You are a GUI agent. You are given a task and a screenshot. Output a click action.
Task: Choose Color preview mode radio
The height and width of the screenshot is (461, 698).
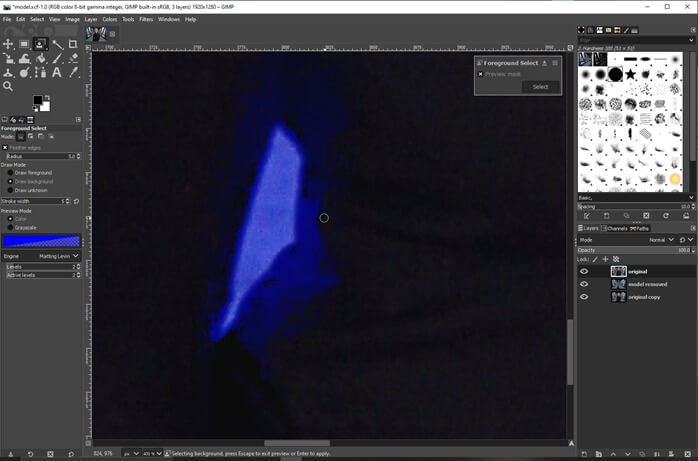pyautogui.click(x=10, y=219)
